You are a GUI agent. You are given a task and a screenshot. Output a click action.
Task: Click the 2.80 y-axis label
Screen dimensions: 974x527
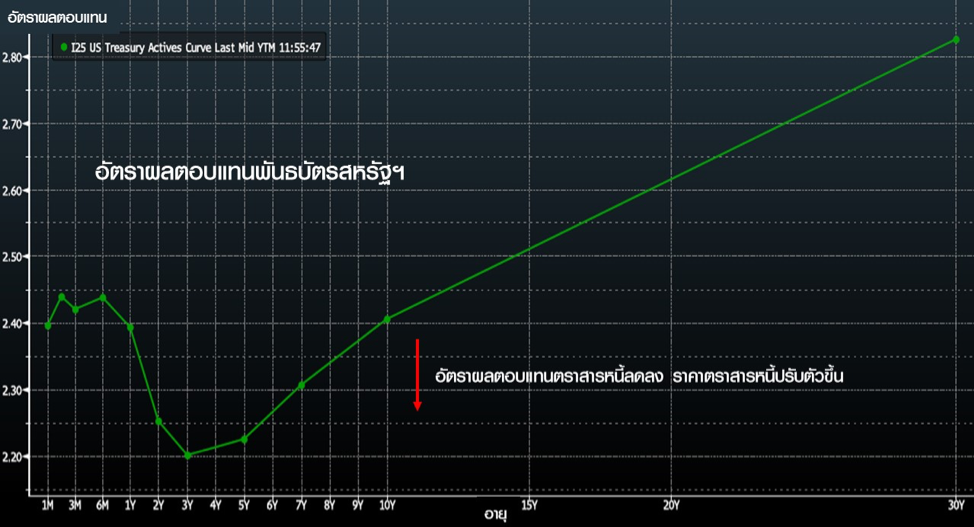[x=18, y=57]
